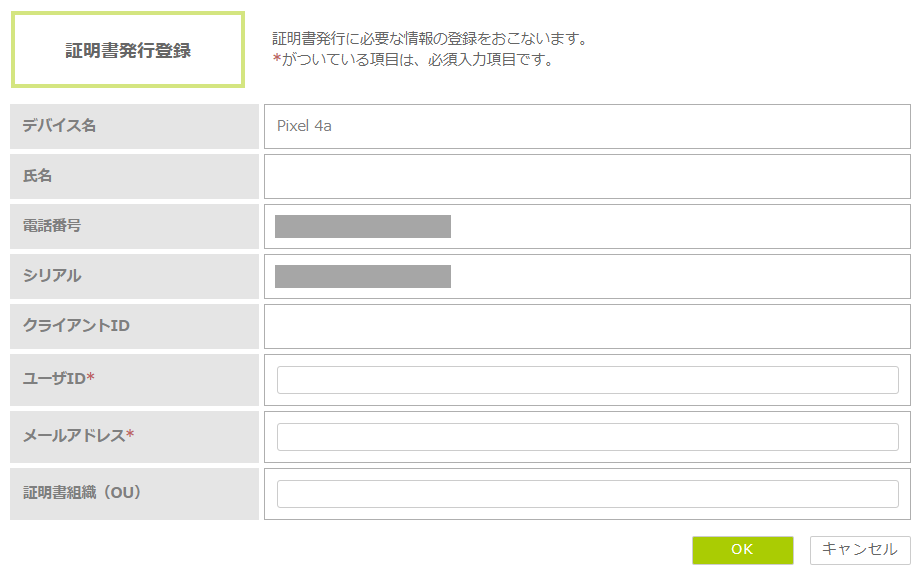Click the 電話番号 label

(x=52, y=226)
